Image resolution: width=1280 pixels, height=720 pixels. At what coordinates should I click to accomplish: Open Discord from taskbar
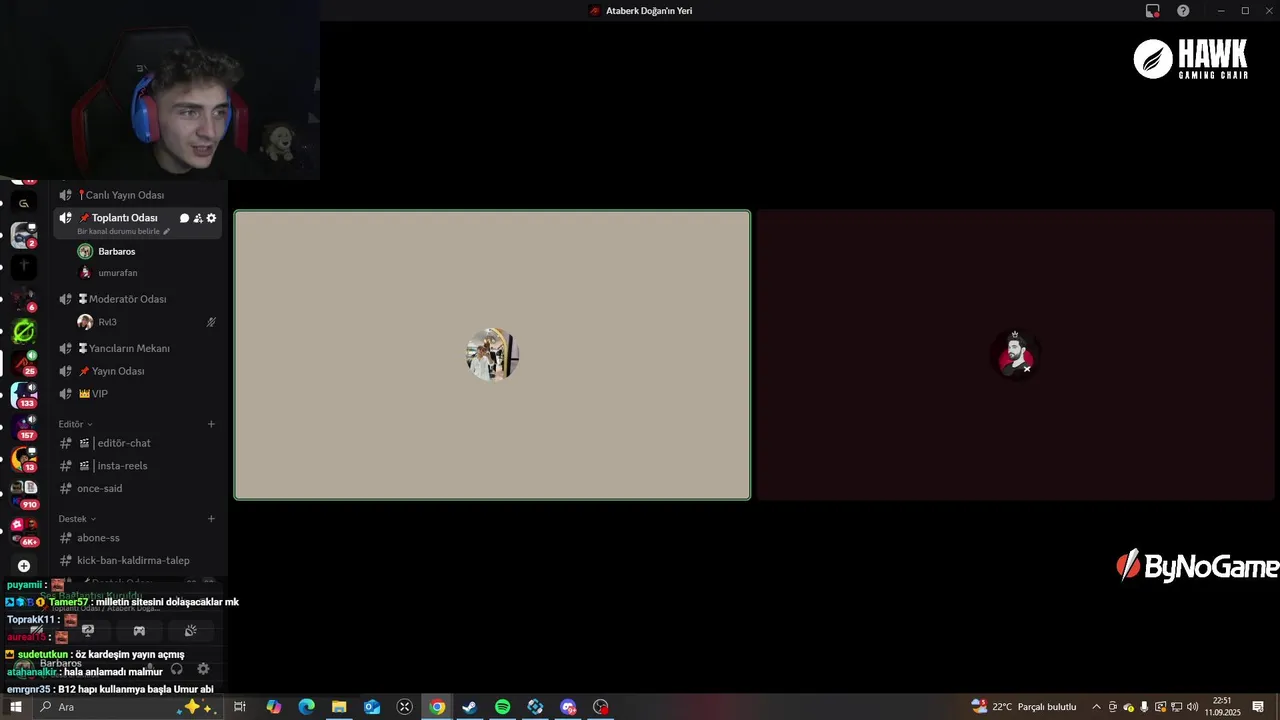click(x=568, y=707)
